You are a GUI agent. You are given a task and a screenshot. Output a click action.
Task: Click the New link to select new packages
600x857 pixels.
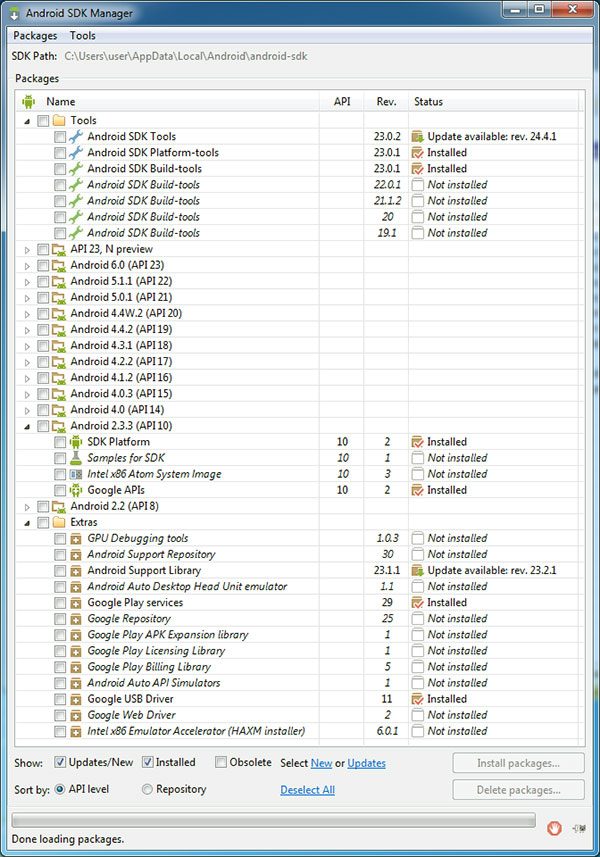(x=321, y=763)
